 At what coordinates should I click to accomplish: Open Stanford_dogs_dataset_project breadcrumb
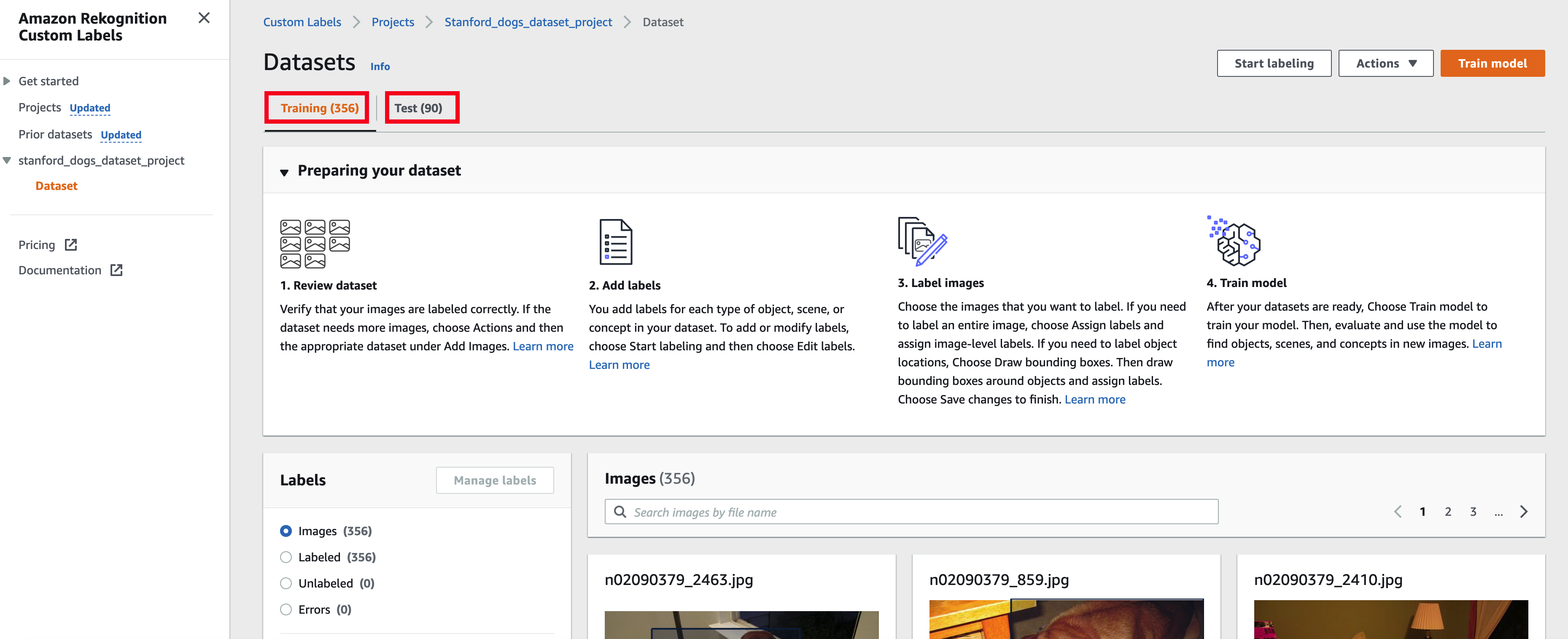click(x=528, y=22)
